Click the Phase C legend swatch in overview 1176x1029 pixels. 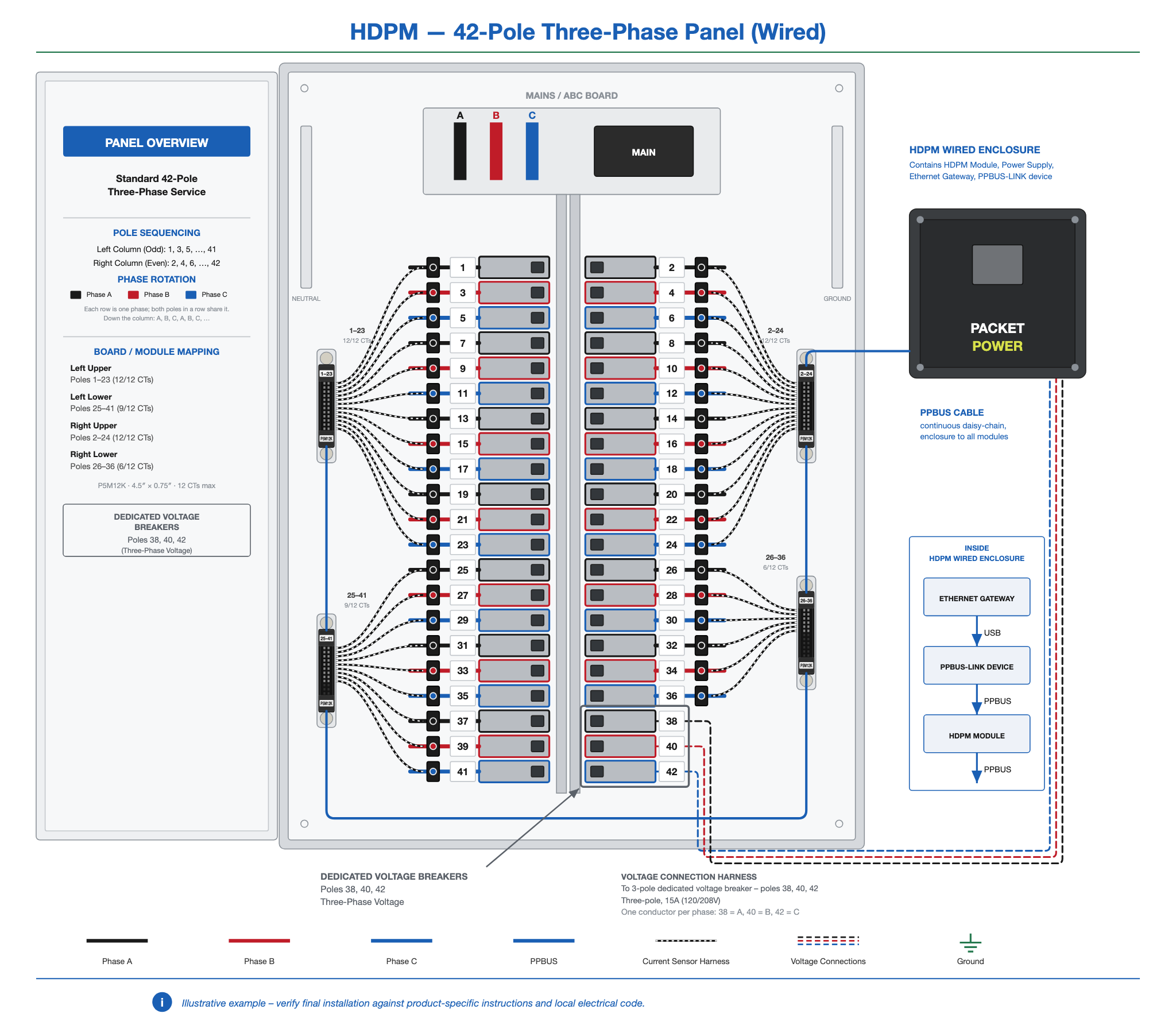(x=191, y=295)
